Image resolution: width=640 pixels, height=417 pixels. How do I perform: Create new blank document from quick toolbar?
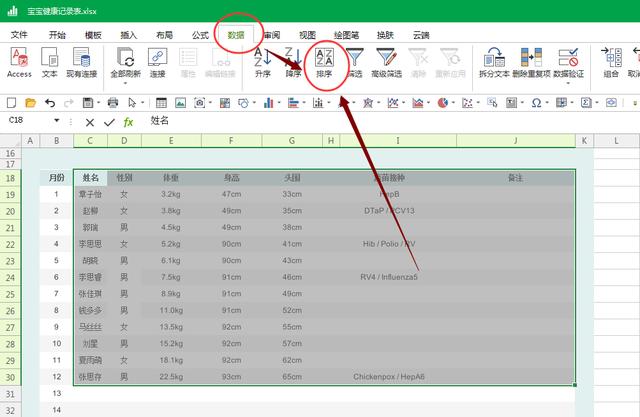(x=11, y=102)
